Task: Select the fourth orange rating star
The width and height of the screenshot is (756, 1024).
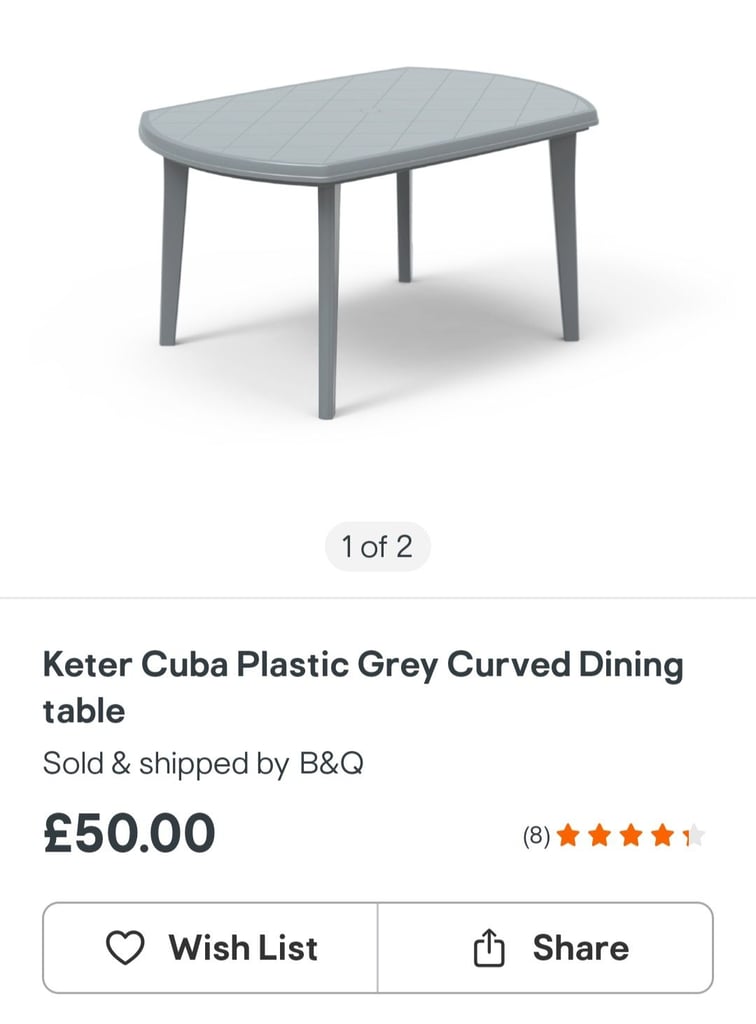Action: tap(662, 835)
